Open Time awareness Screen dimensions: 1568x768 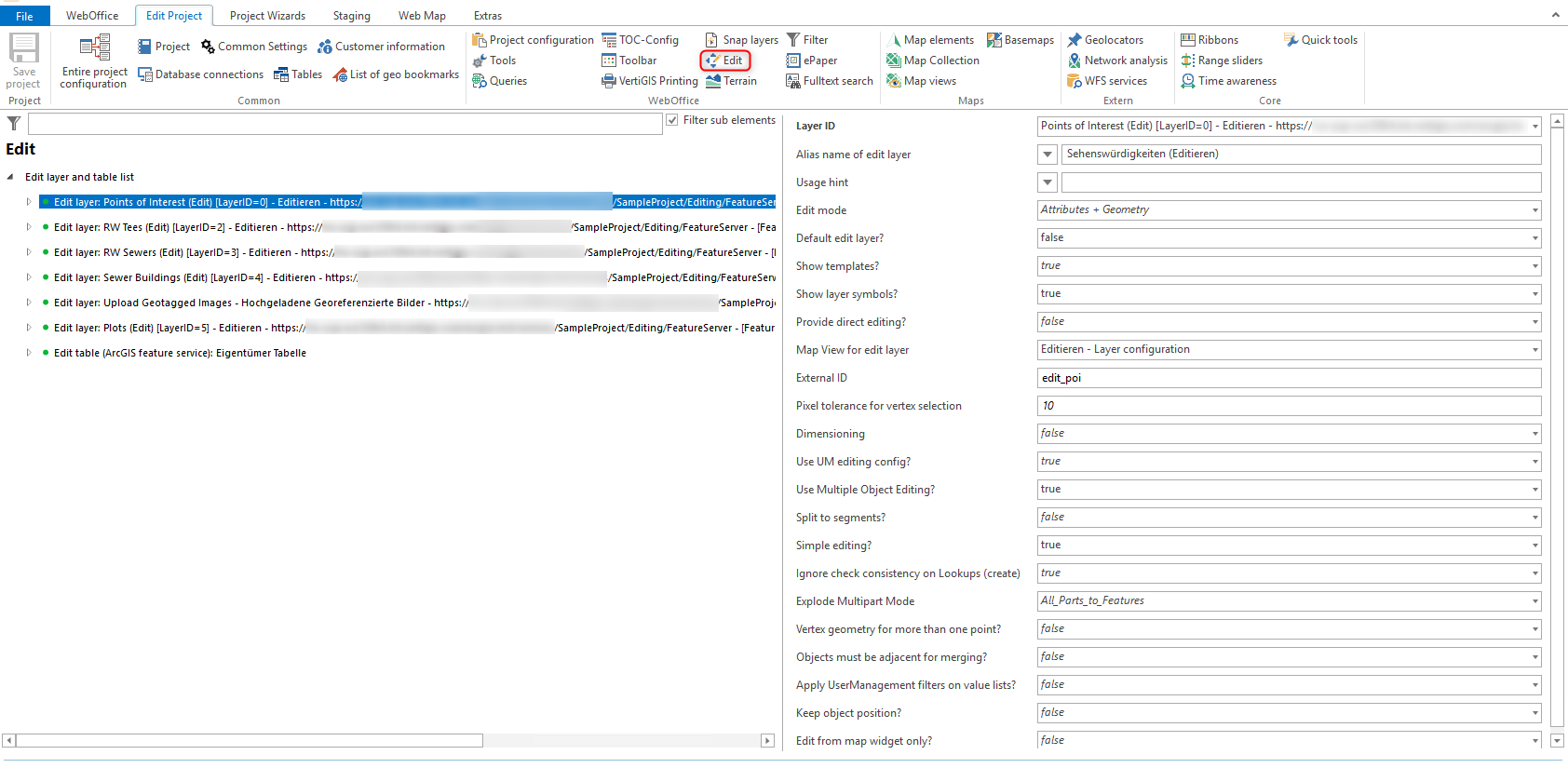point(1229,81)
